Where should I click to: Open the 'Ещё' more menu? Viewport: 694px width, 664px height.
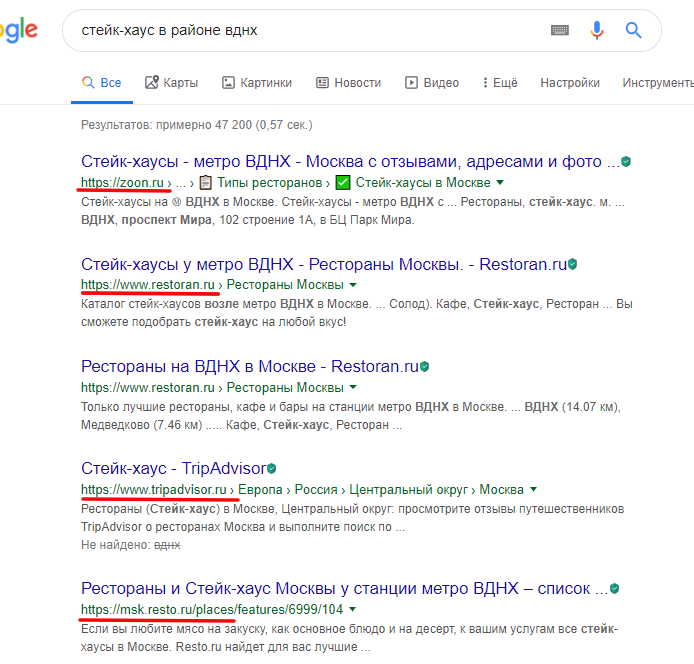(500, 83)
